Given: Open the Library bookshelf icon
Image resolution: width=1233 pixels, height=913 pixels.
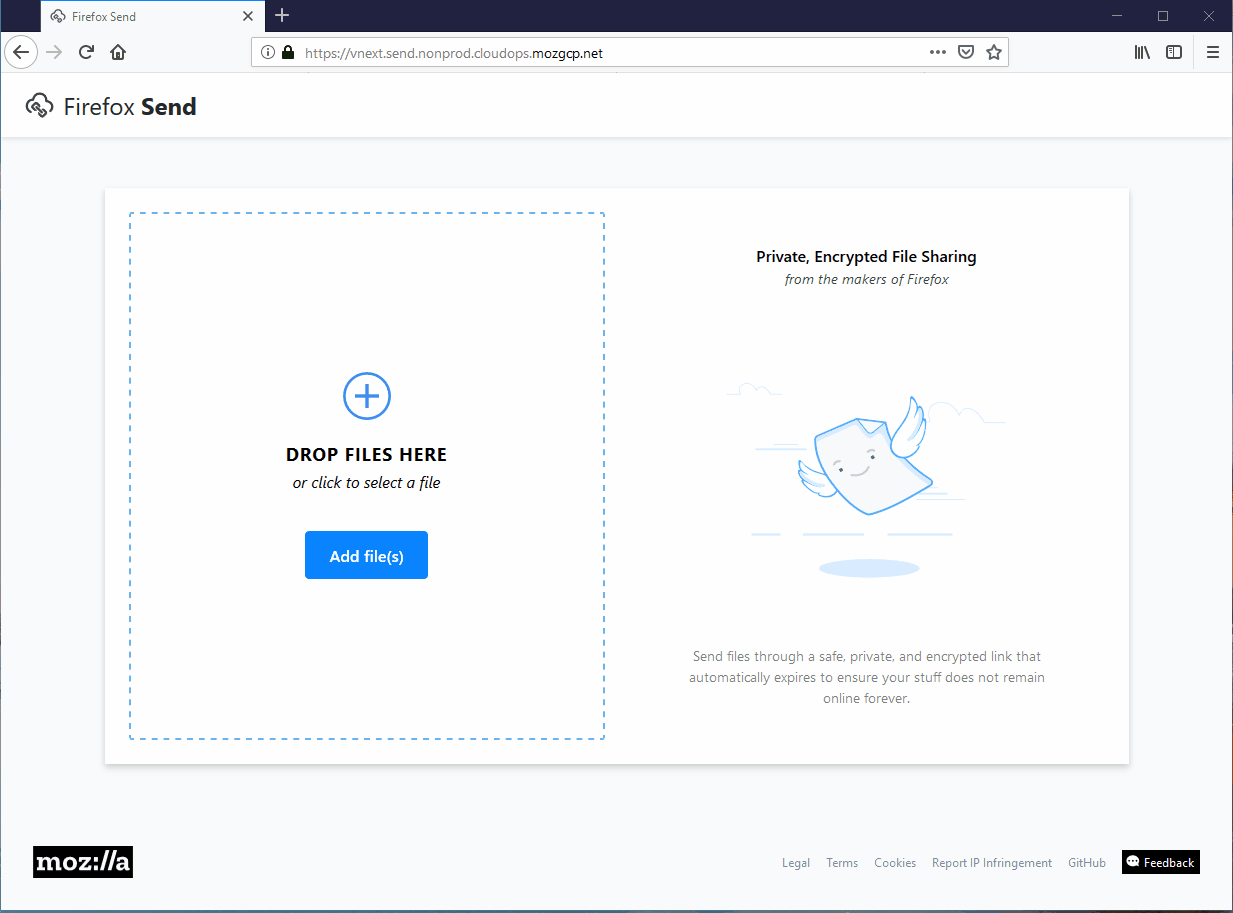Looking at the screenshot, I should coord(1142,53).
